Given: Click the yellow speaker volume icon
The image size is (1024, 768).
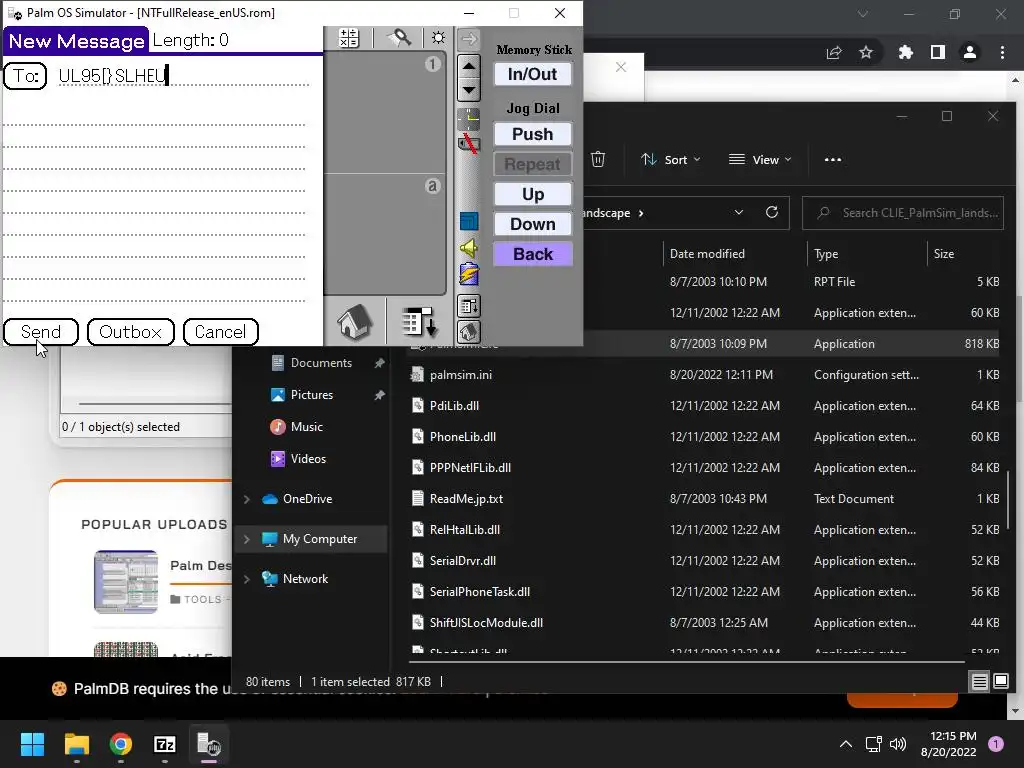Looking at the screenshot, I should 469,248.
